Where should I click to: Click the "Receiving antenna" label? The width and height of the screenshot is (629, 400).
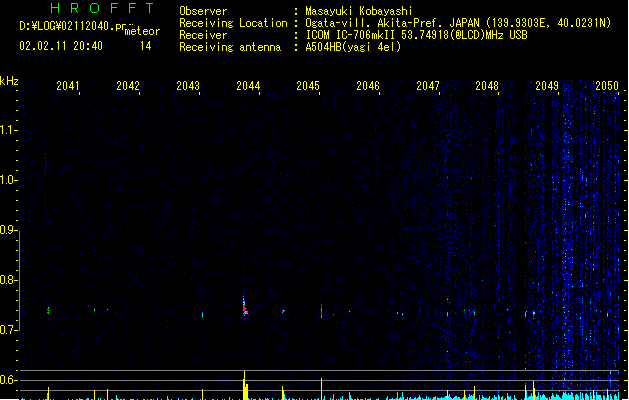pyautogui.click(x=230, y=47)
